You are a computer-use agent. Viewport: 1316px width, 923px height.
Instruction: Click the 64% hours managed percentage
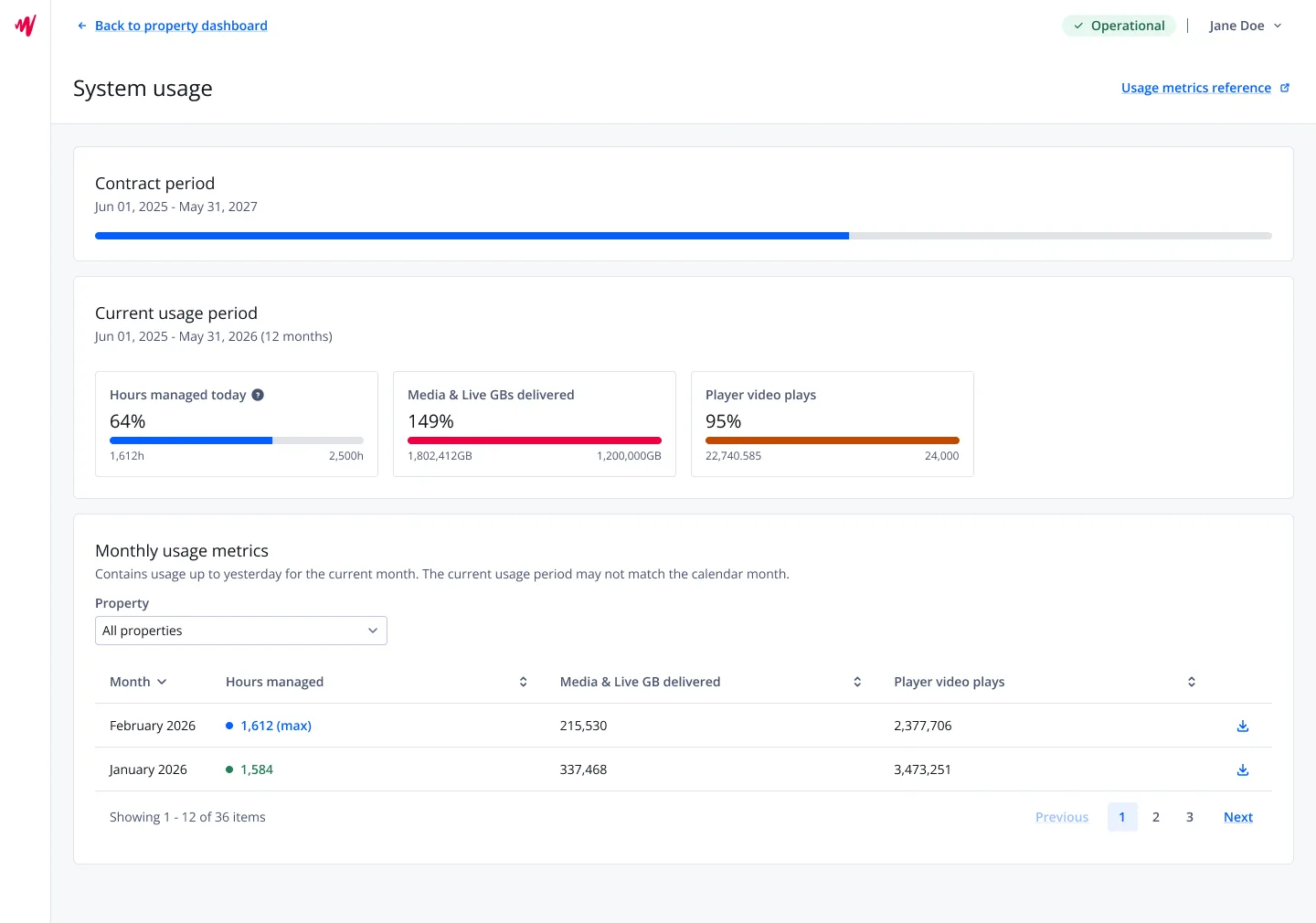tap(128, 421)
